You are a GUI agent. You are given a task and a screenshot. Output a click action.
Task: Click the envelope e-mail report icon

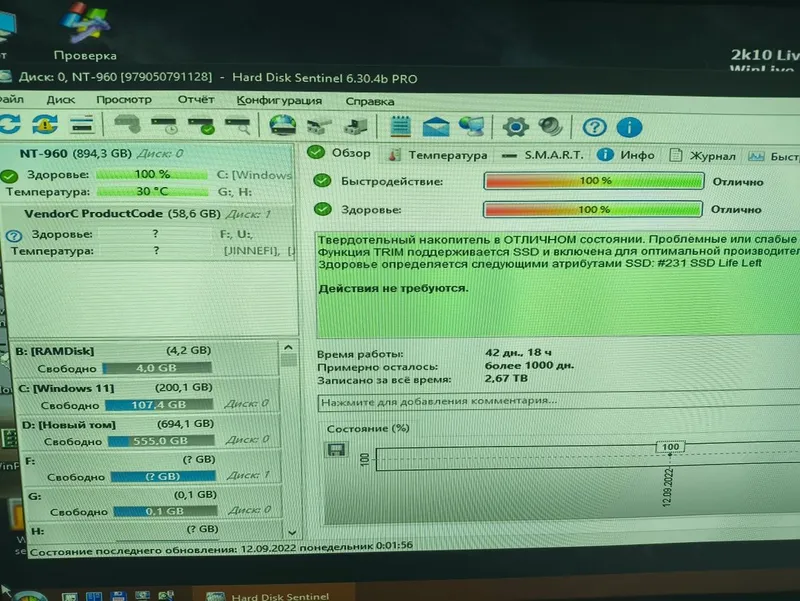point(436,127)
